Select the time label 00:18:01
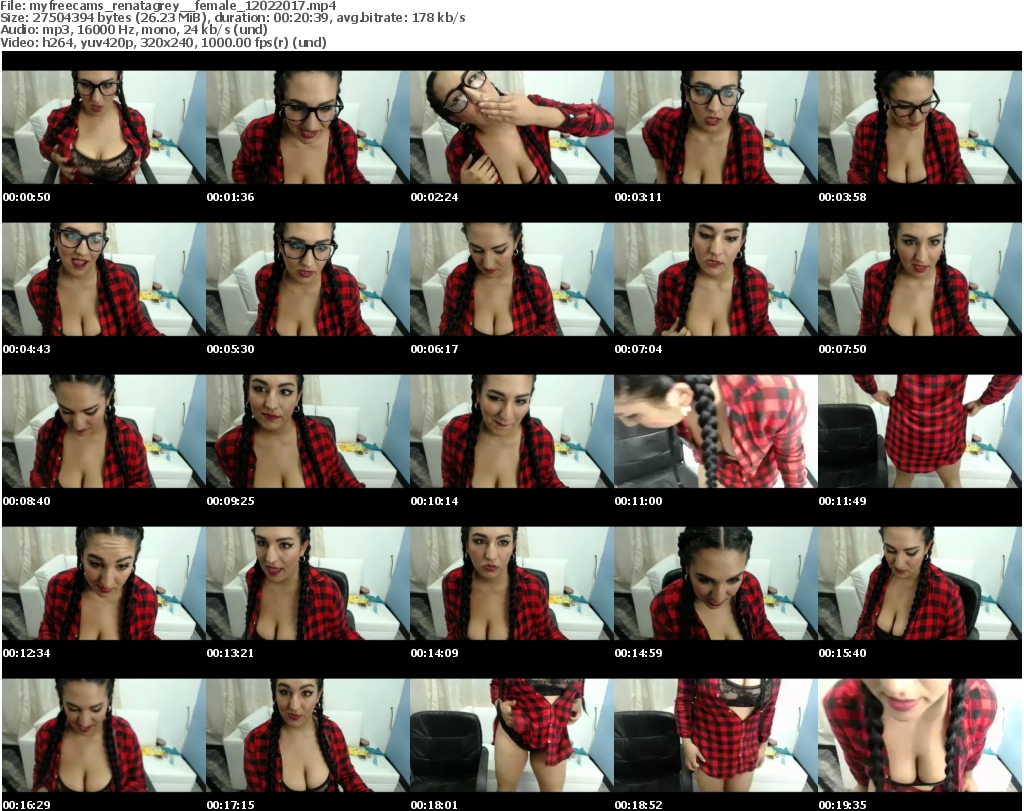 434,805
